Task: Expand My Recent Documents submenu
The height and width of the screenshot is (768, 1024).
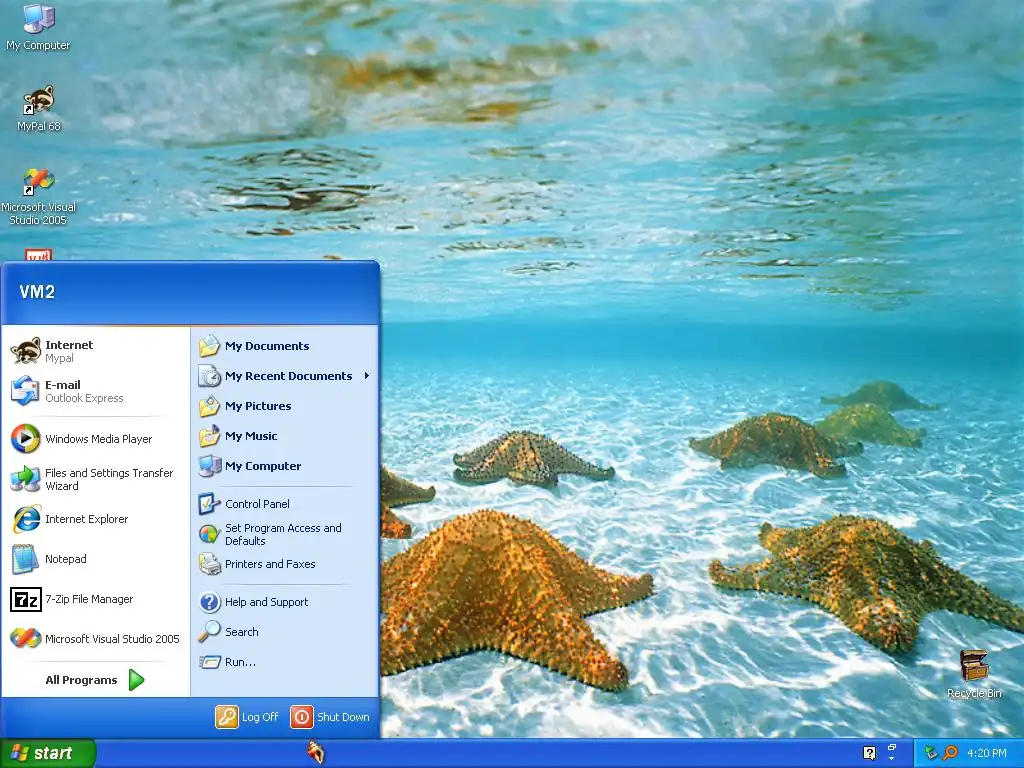Action: (x=285, y=376)
